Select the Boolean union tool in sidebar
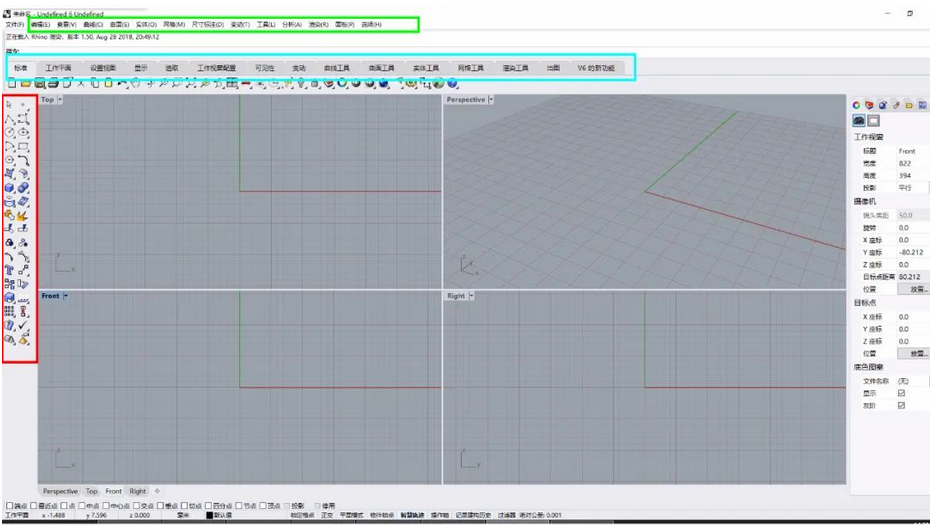This screenshot has width=932, height=525. 23,188
